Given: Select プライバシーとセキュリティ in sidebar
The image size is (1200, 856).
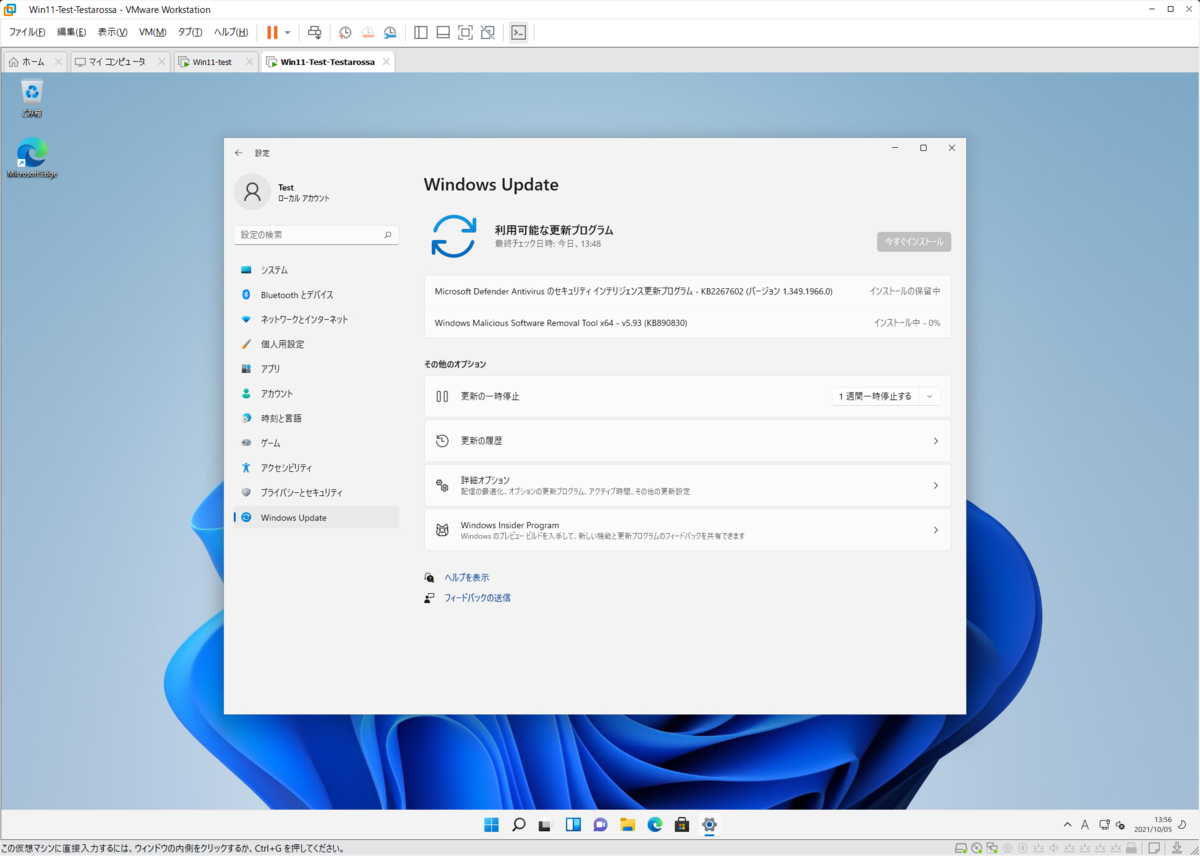Looking at the screenshot, I should [317, 493].
